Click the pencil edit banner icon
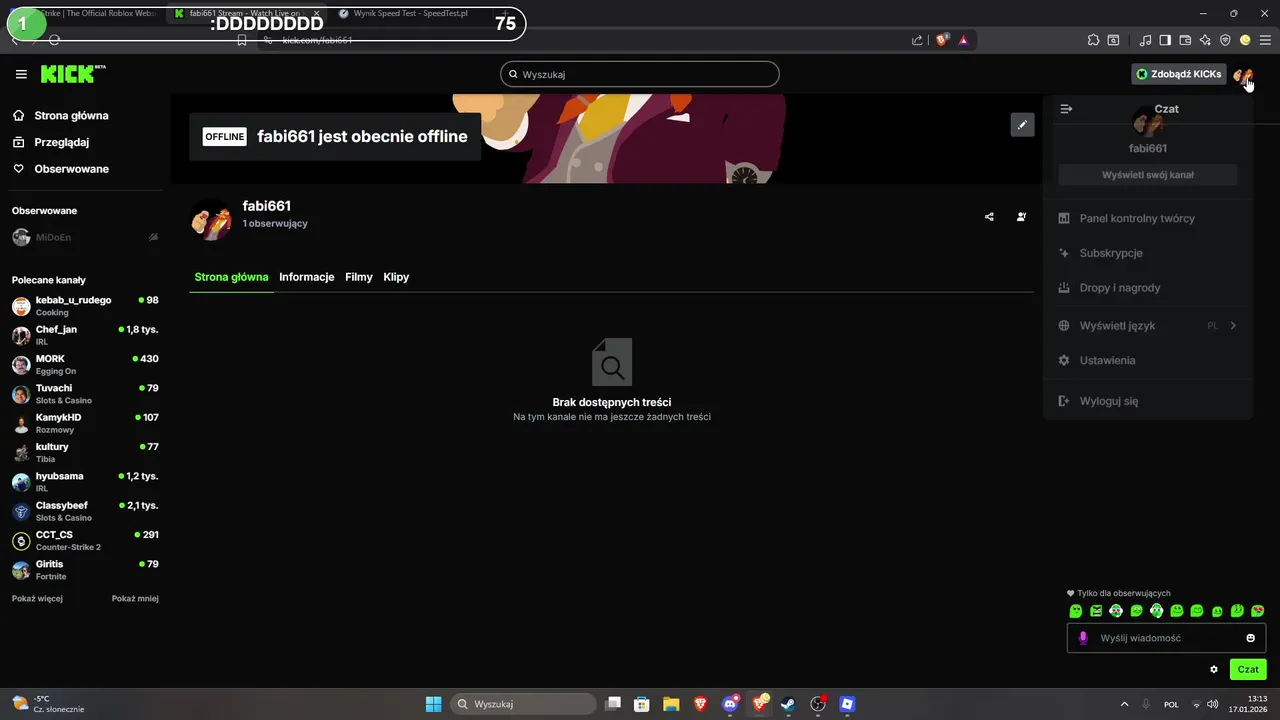Viewport: 1280px width, 720px height. 1022,125
